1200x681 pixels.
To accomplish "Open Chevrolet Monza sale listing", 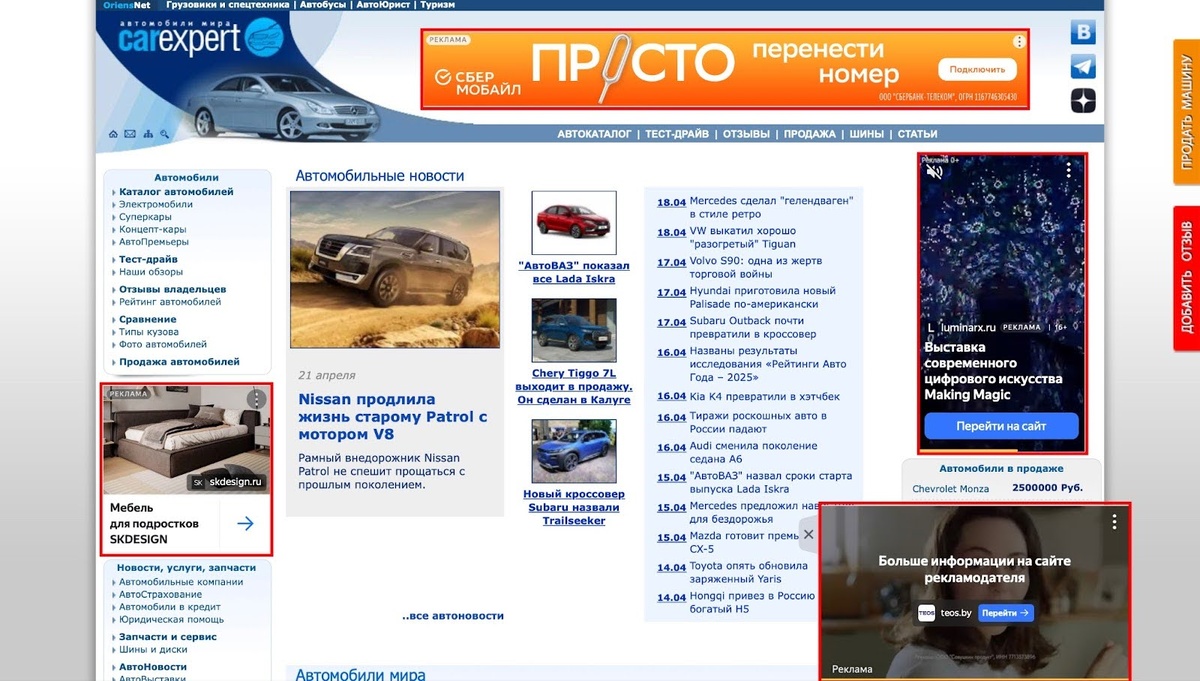I will (951, 489).
